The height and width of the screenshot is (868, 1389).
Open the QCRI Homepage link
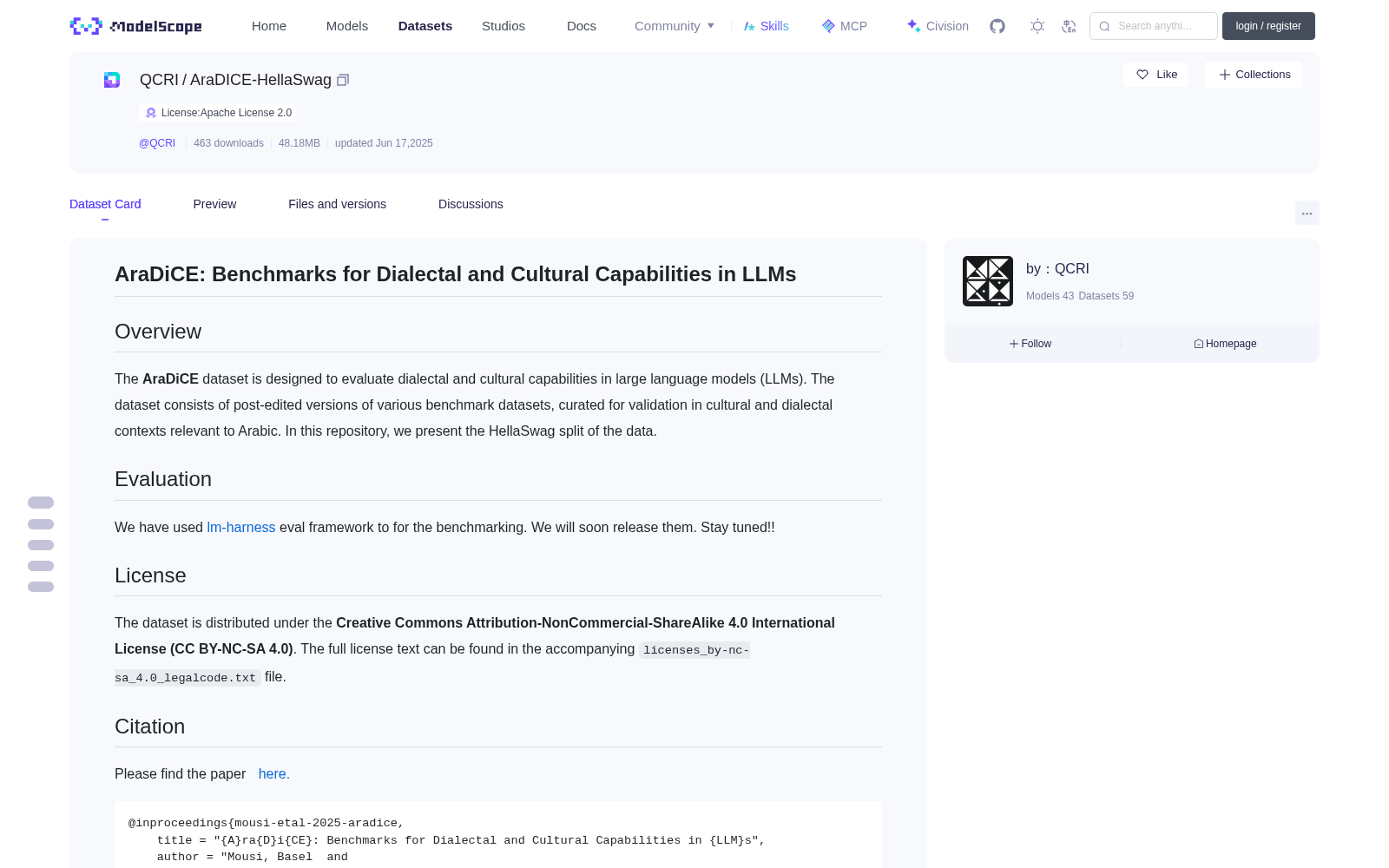point(1225,344)
